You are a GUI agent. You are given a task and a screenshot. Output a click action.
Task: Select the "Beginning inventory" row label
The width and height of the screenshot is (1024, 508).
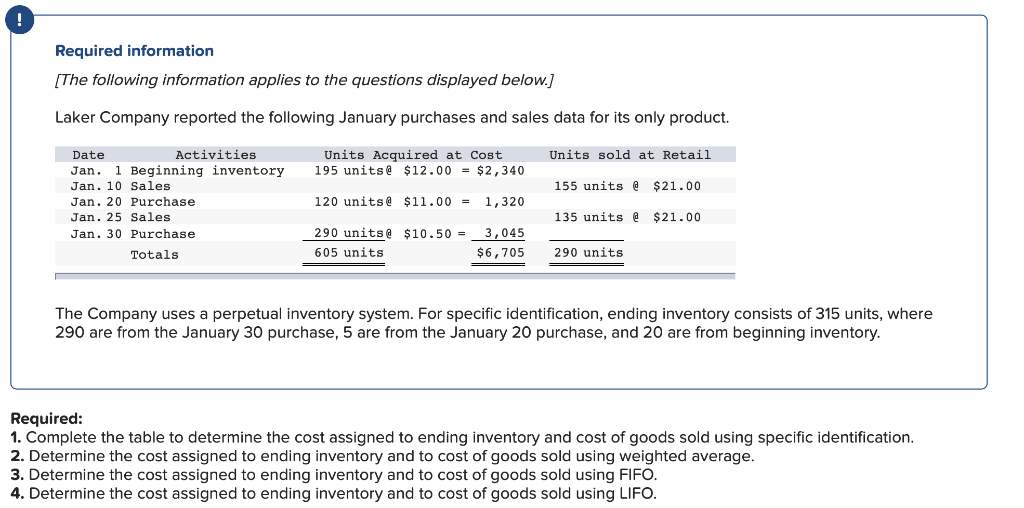click(207, 171)
